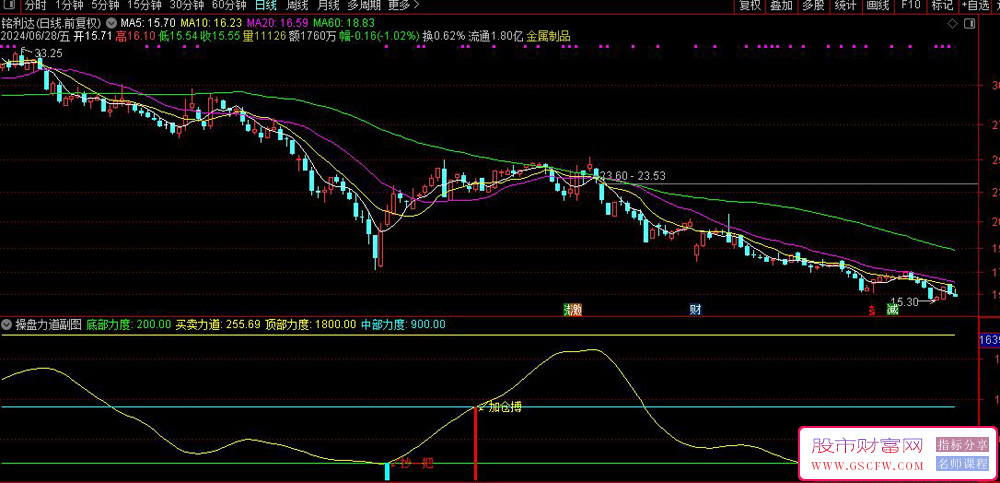The width and height of the screenshot is (1000, 483).
Task: Open F10 company info
Action: click(x=910, y=6)
